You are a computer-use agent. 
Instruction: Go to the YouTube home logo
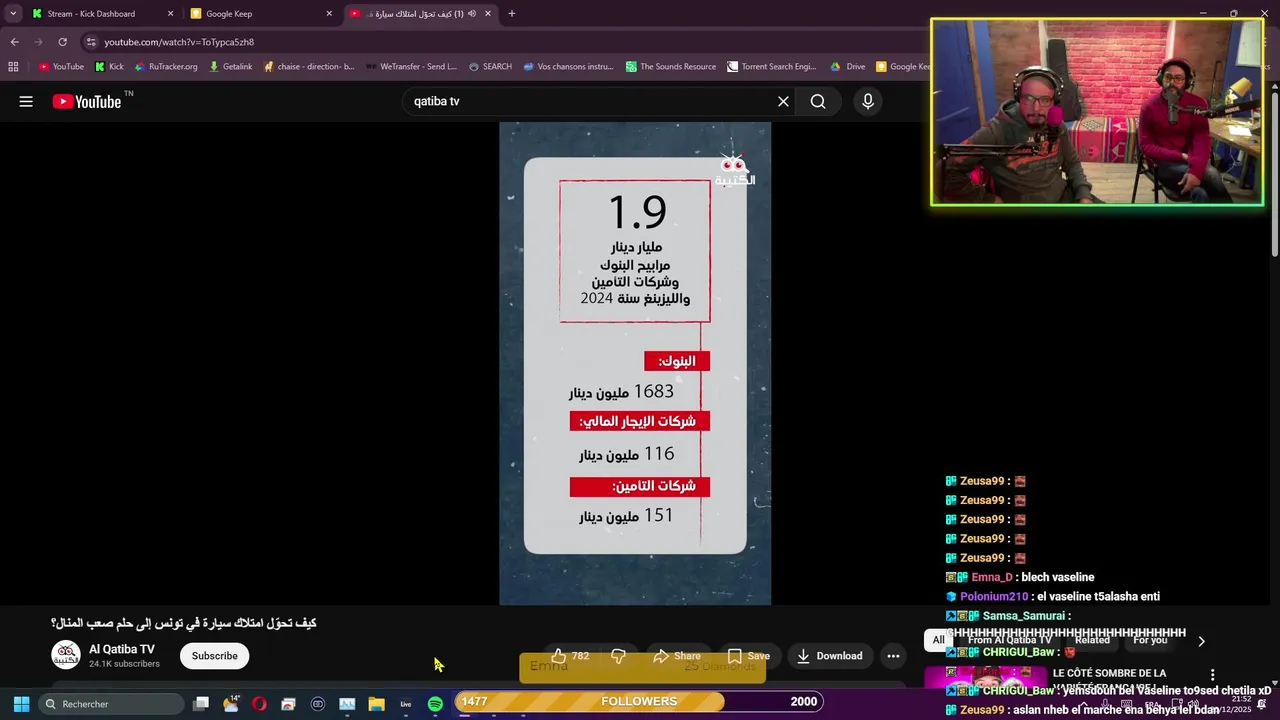click(x=87, y=101)
